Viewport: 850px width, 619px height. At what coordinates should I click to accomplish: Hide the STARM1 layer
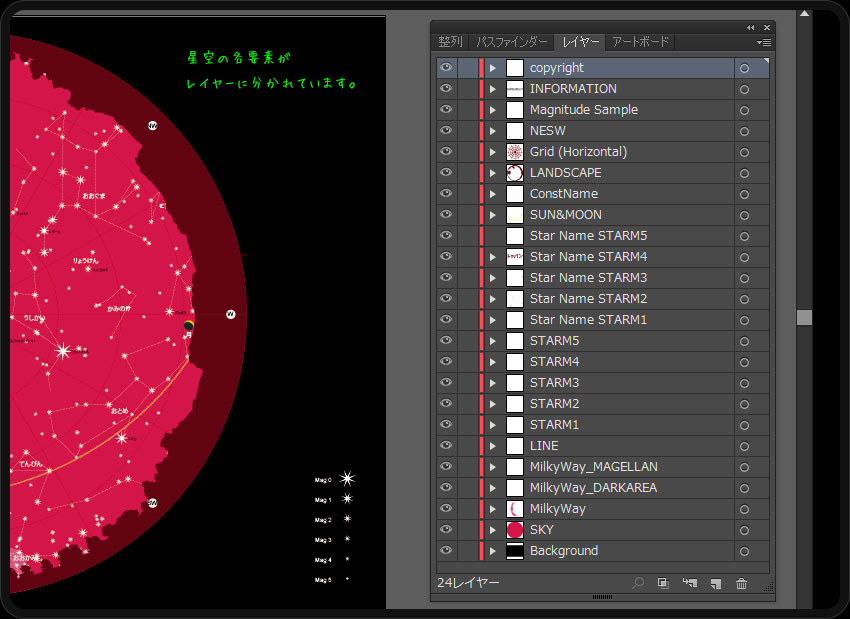point(446,424)
